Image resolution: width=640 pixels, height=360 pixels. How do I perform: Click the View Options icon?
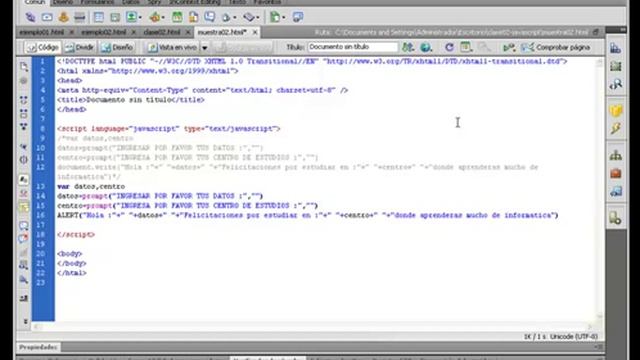[466, 47]
